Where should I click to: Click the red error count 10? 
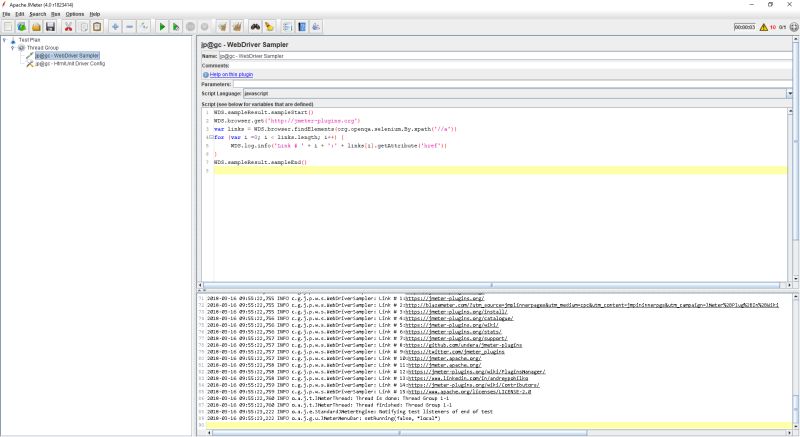click(x=772, y=27)
